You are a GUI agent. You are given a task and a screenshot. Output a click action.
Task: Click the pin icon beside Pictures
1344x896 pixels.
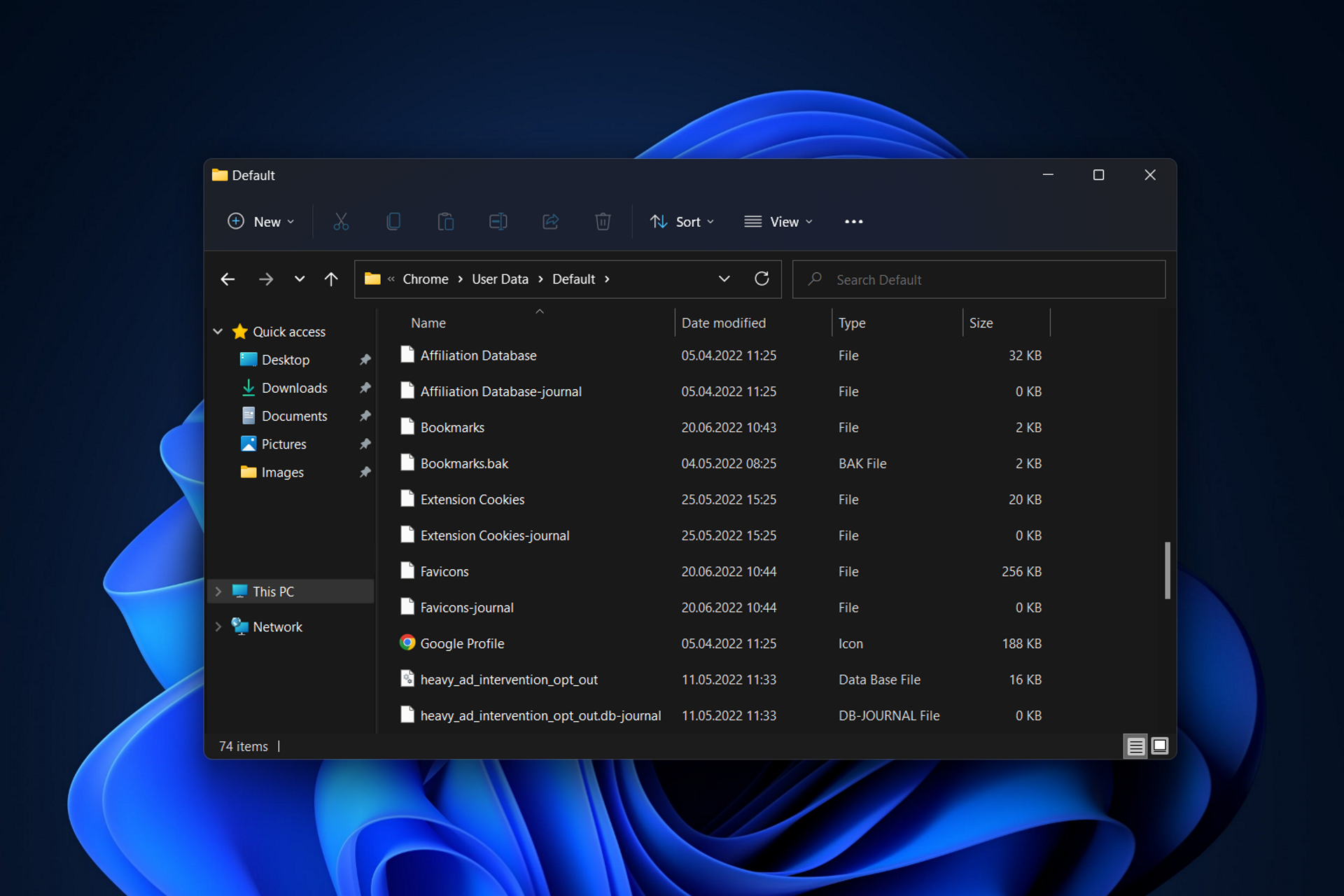point(365,444)
